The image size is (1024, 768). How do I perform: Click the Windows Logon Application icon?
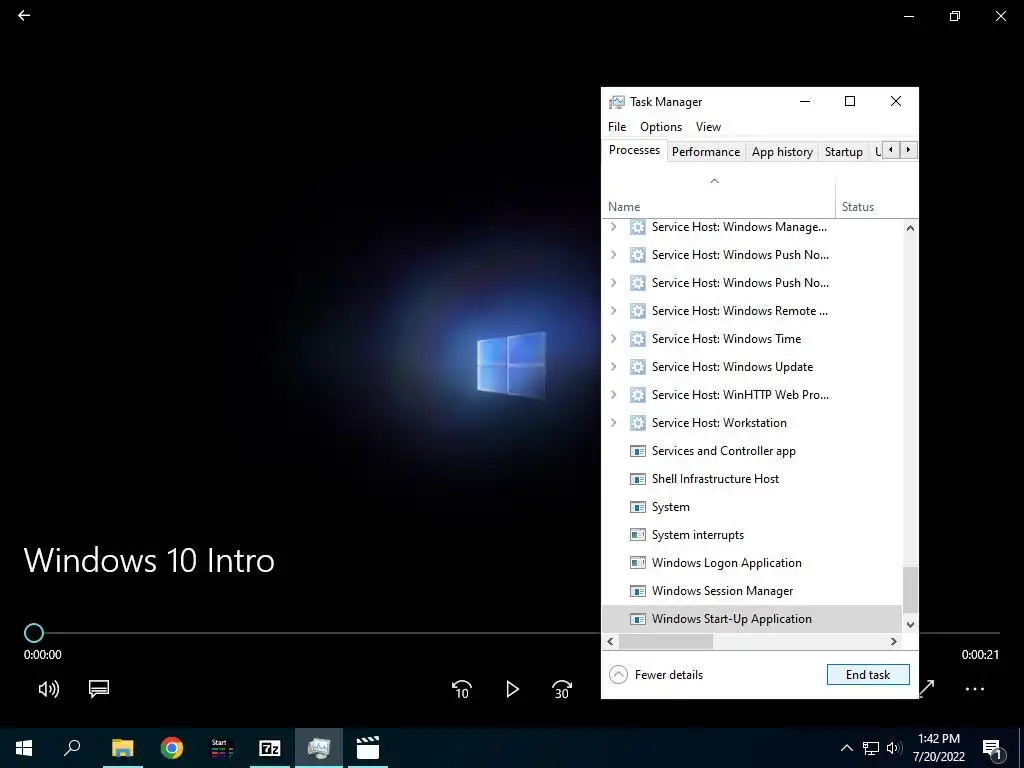[x=637, y=562]
